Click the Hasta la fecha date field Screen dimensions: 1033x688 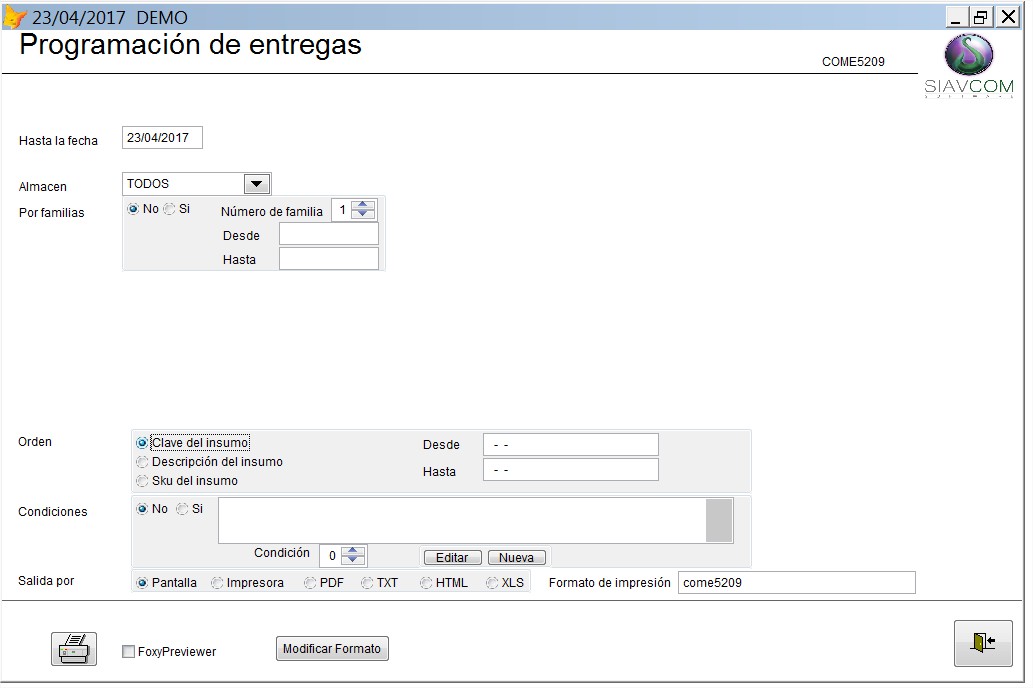point(162,137)
